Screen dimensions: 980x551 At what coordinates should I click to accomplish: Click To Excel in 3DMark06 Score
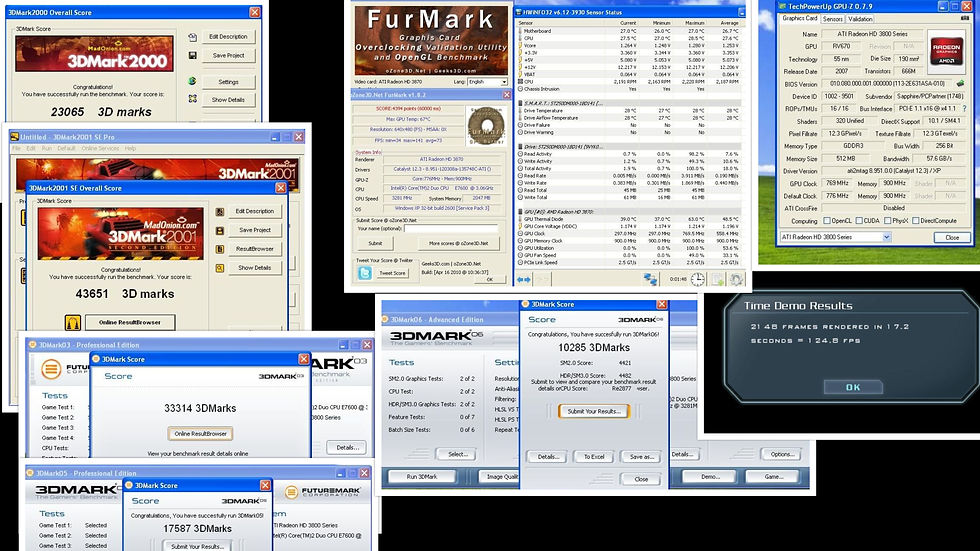[x=594, y=457]
